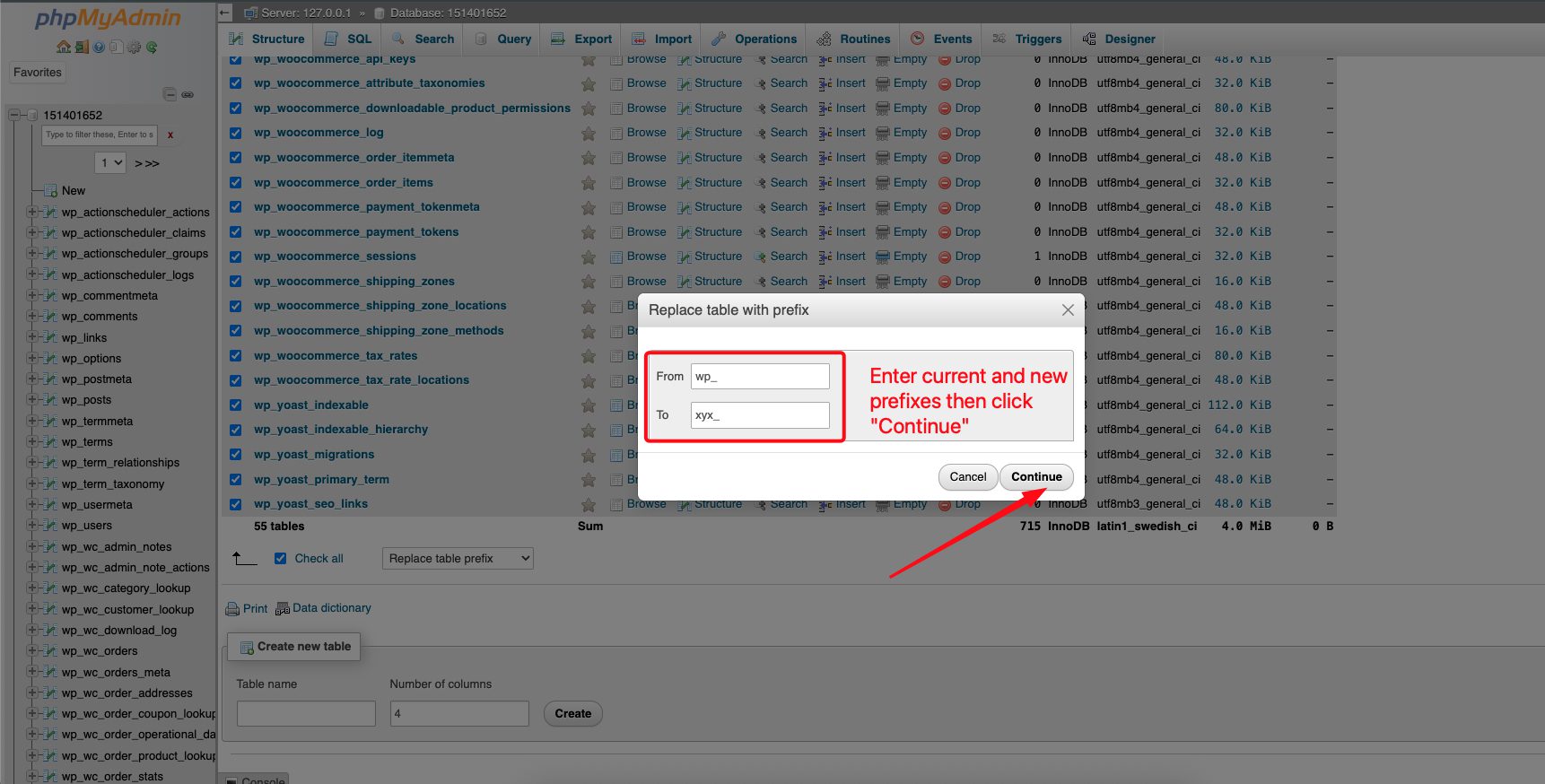Open the Replace table prefix dropdown
The height and width of the screenshot is (784, 1545).
(x=458, y=558)
